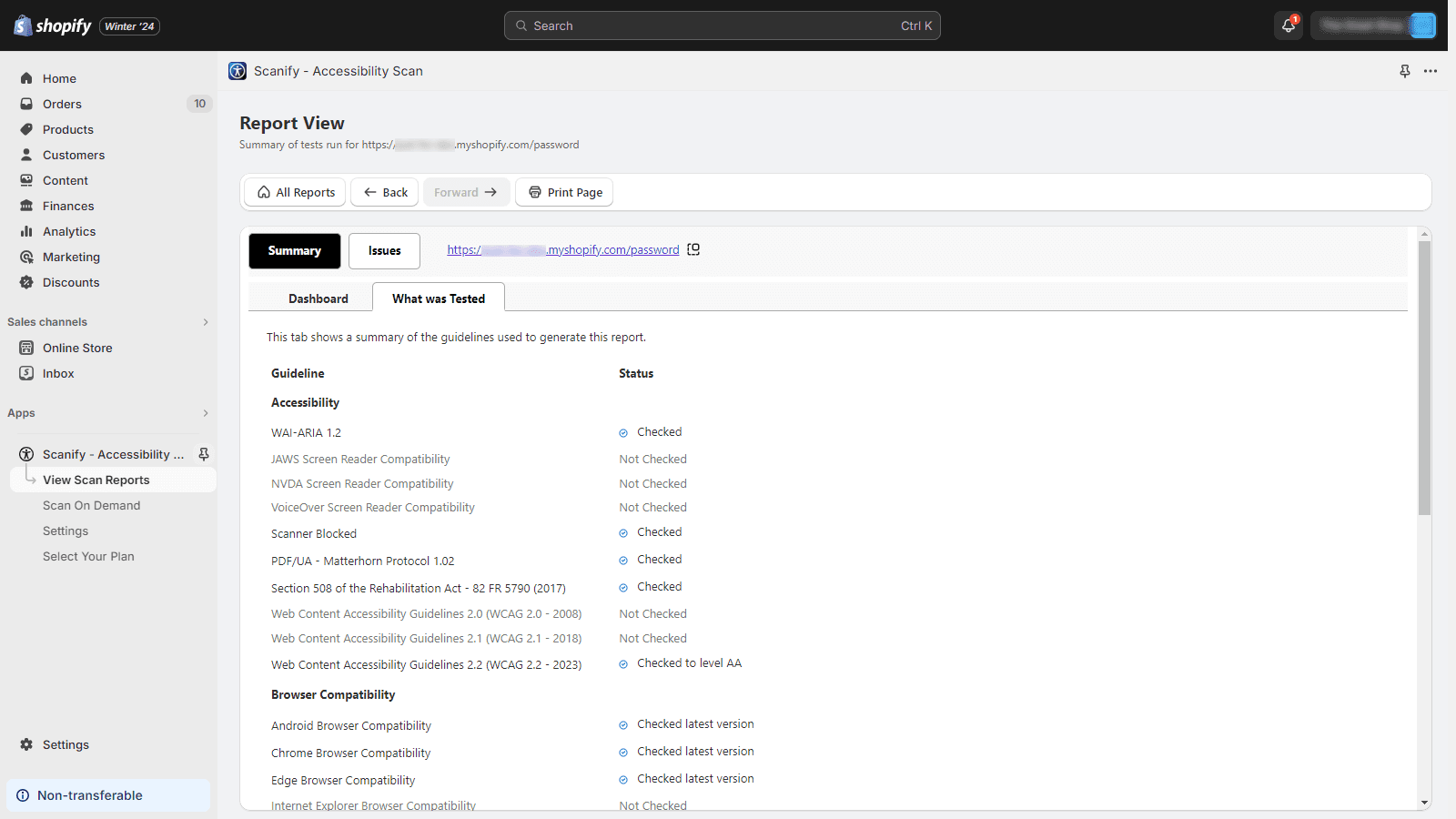Image resolution: width=1456 pixels, height=819 pixels.
Task: Click the All Reports button
Action: tap(296, 192)
